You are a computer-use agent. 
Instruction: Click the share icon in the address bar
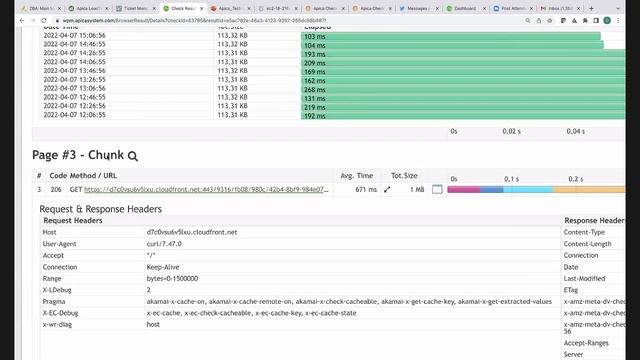click(539, 20)
